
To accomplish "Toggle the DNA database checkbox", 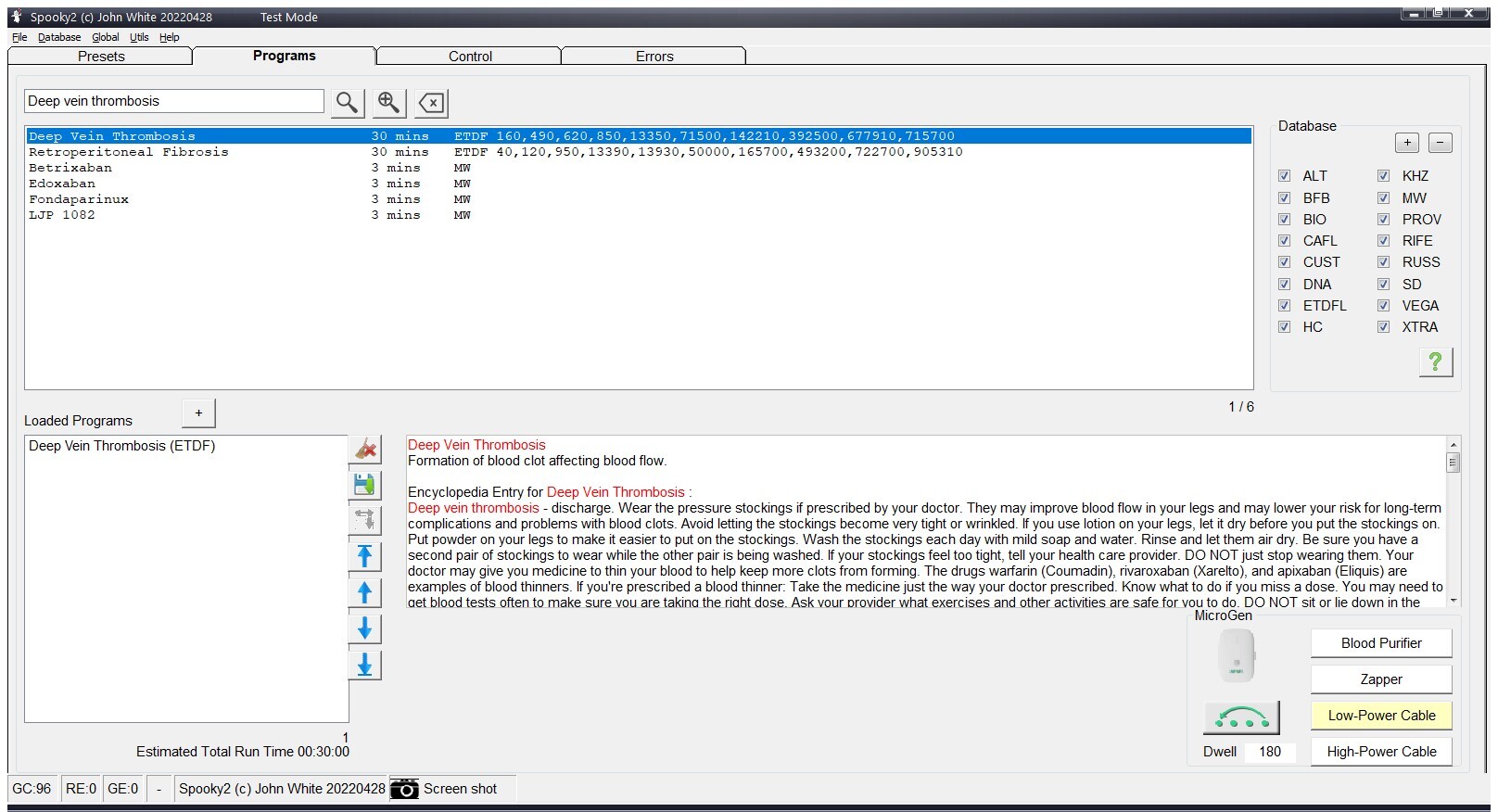I will coord(1284,285).
